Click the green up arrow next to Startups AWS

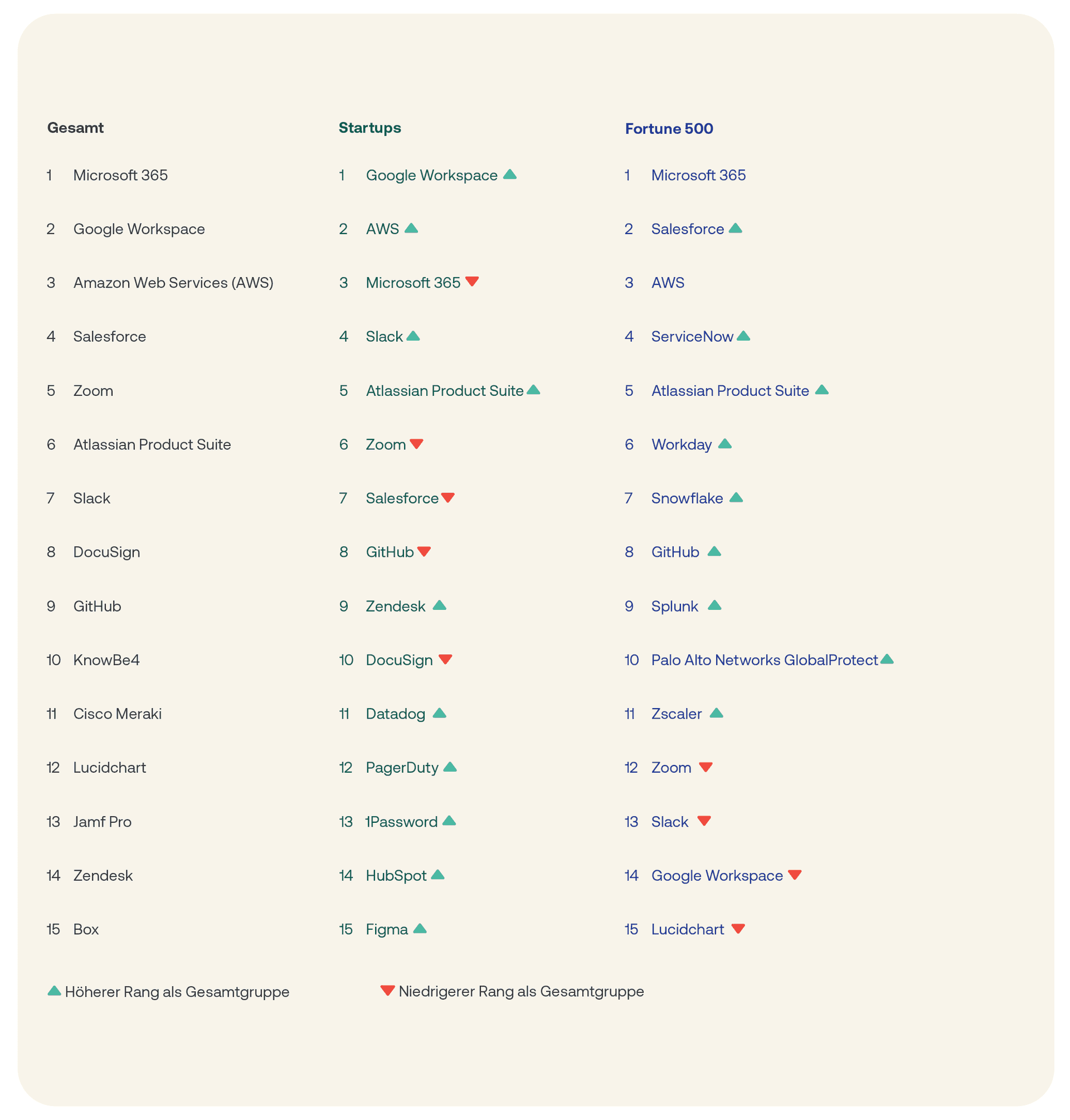coord(411,228)
